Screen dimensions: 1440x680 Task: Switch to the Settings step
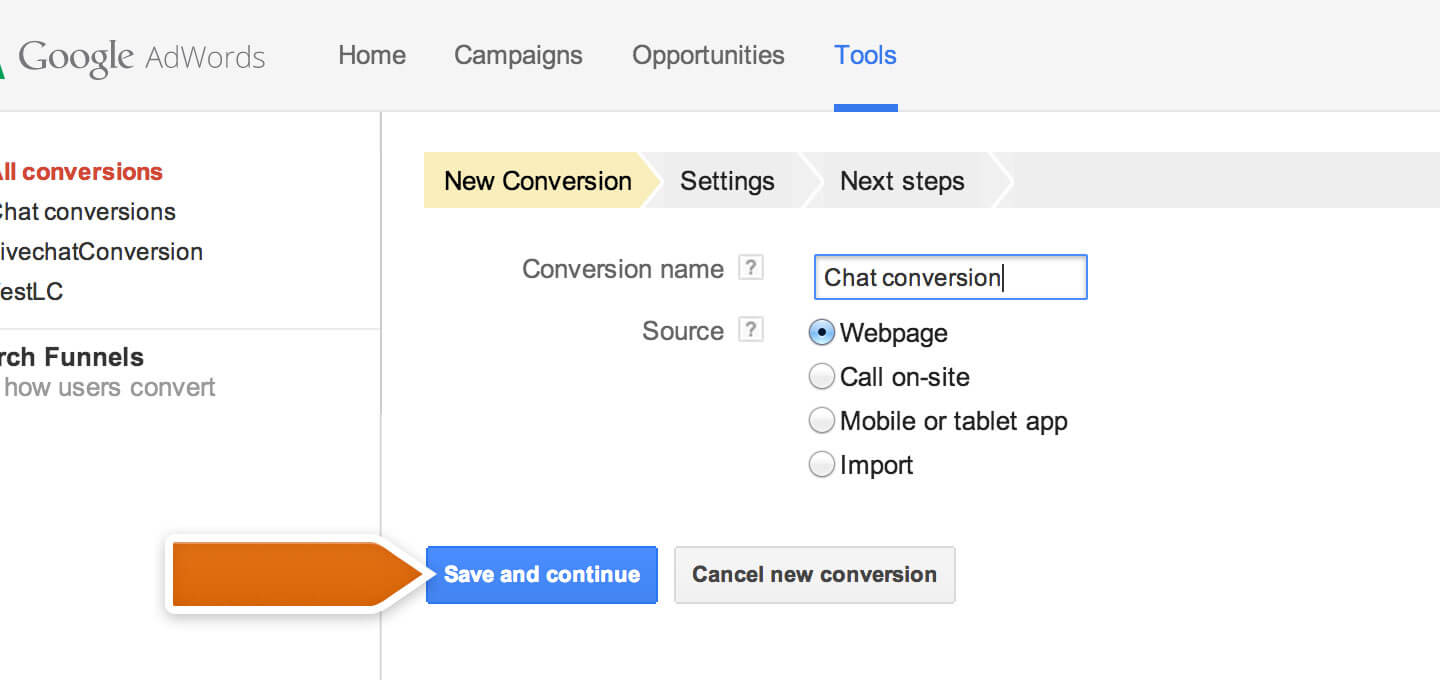(x=727, y=181)
